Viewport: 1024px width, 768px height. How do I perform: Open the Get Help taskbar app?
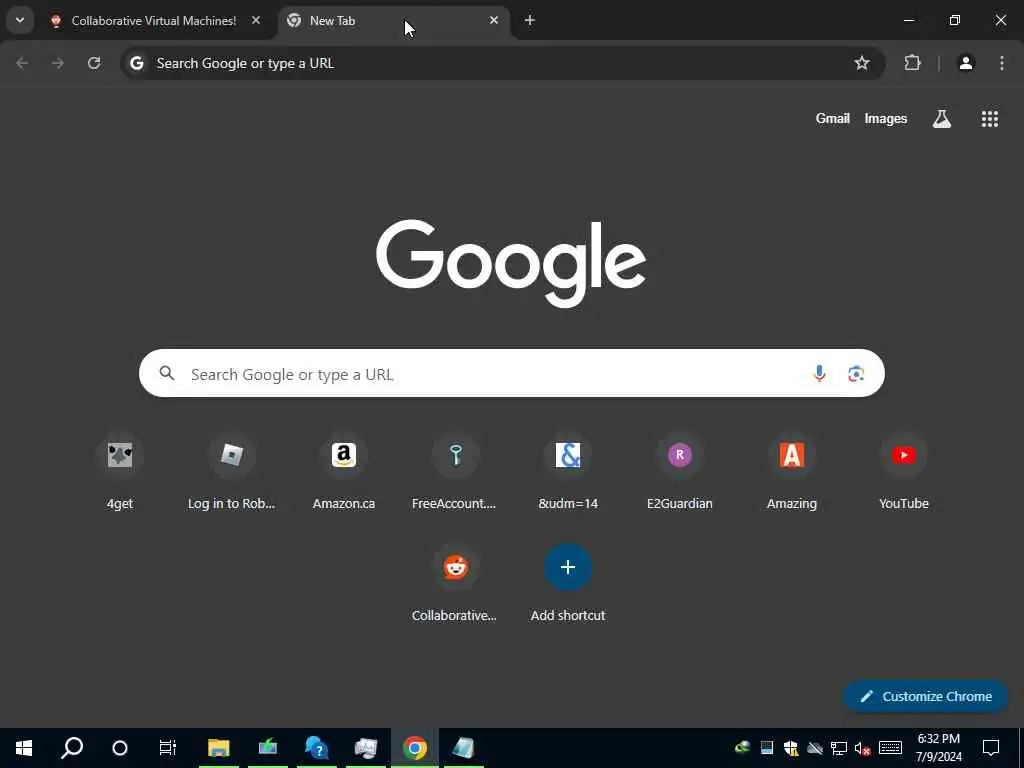pyautogui.click(x=317, y=748)
